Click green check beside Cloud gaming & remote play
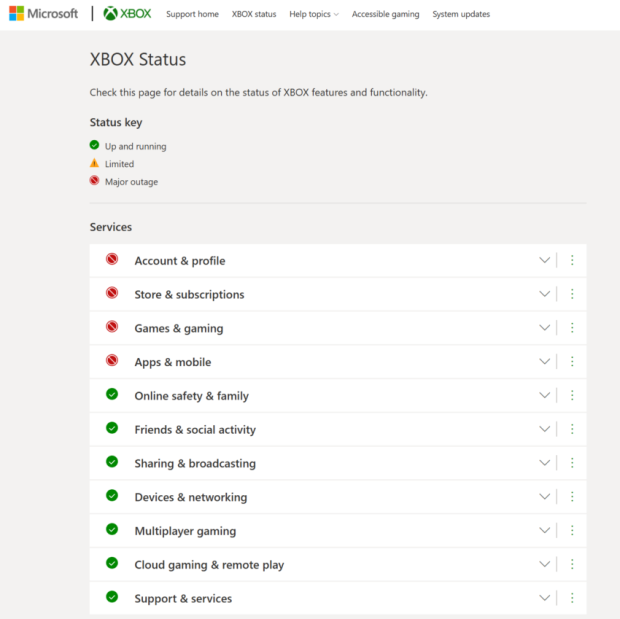620x619 pixels. [112, 563]
